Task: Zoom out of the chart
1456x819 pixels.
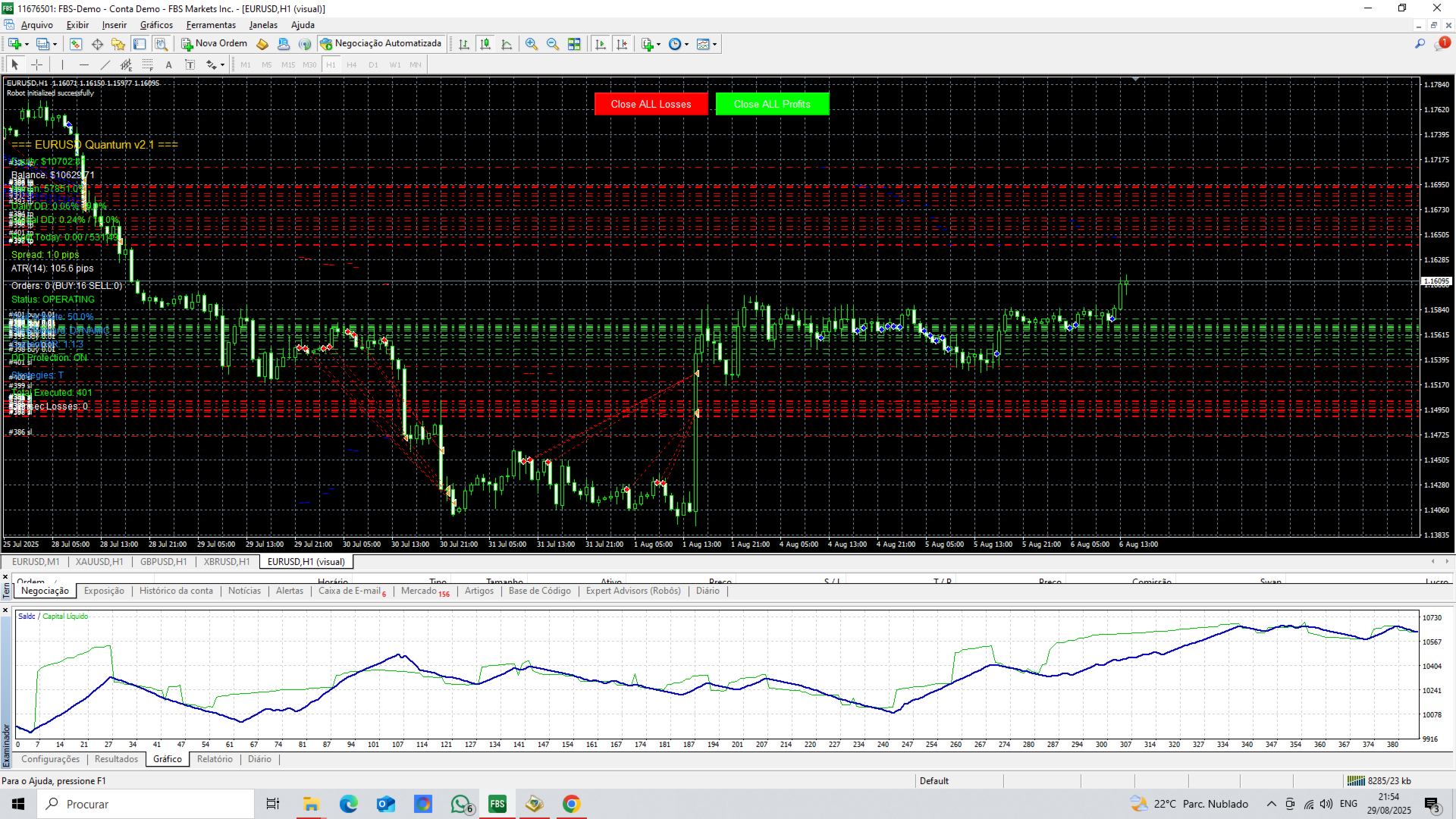Action: click(553, 44)
